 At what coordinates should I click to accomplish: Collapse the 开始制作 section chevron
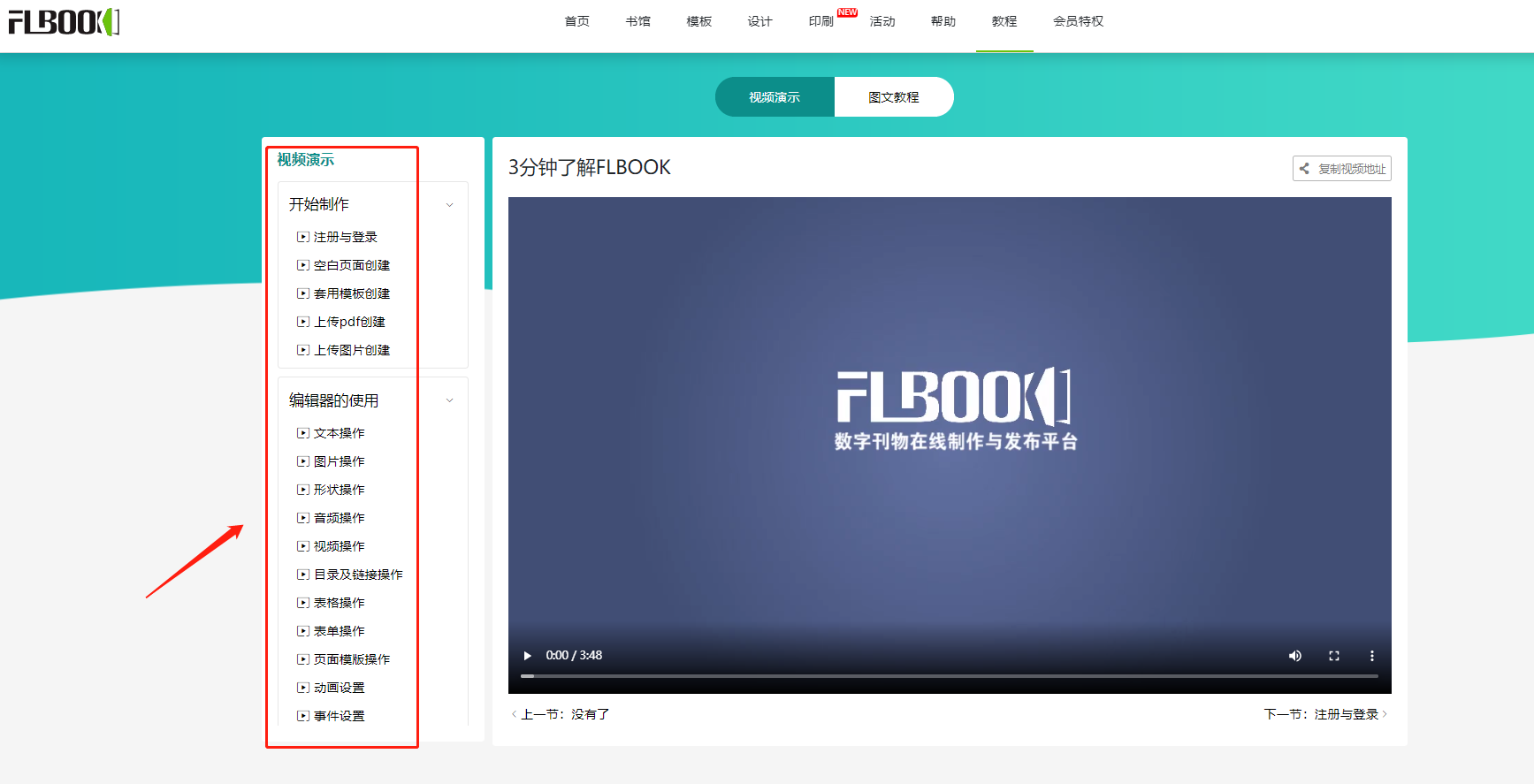449,205
